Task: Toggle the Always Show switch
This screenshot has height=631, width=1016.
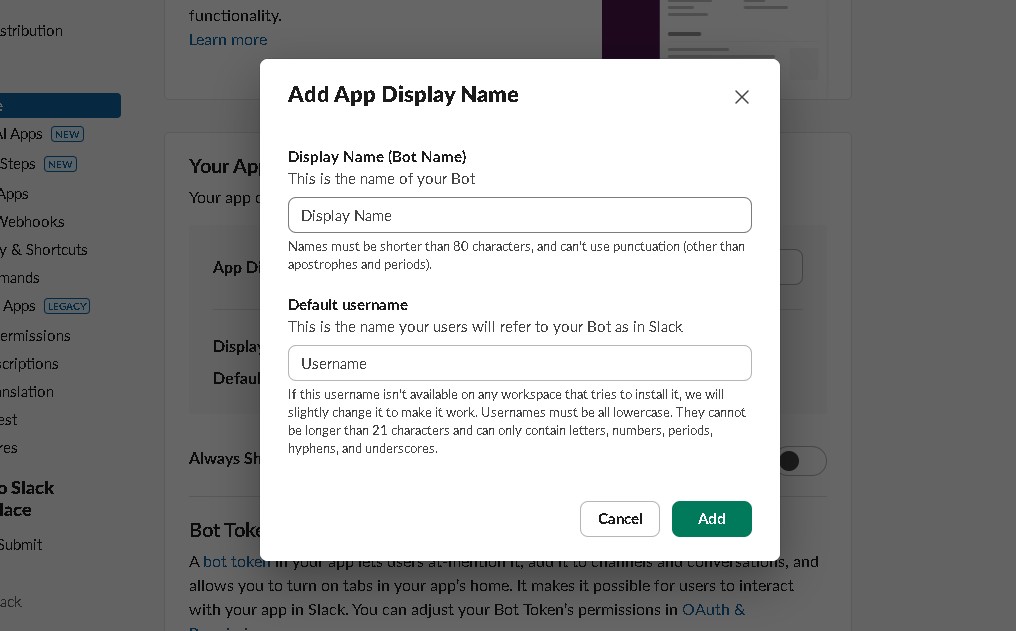Action: (x=802, y=461)
